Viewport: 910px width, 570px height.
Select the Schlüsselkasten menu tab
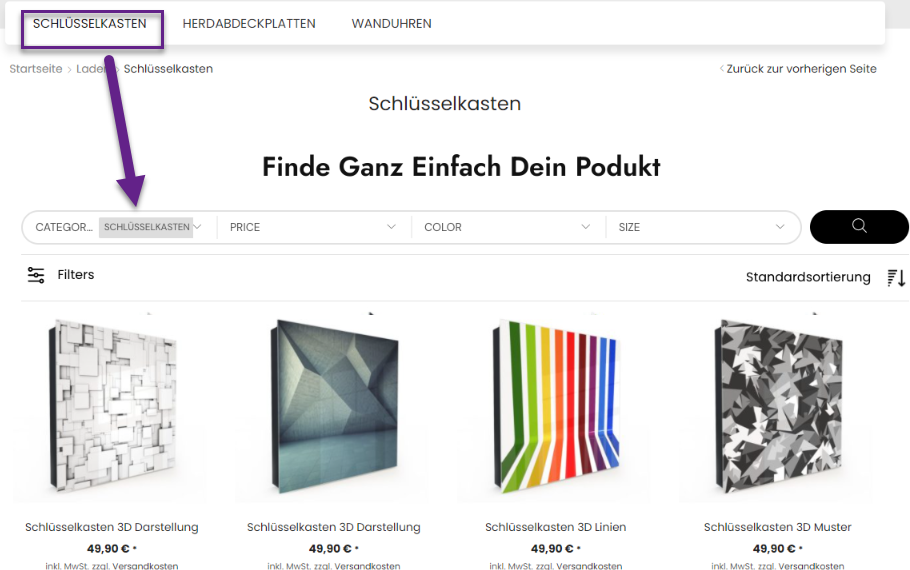pyautogui.click(x=90, y=24)
